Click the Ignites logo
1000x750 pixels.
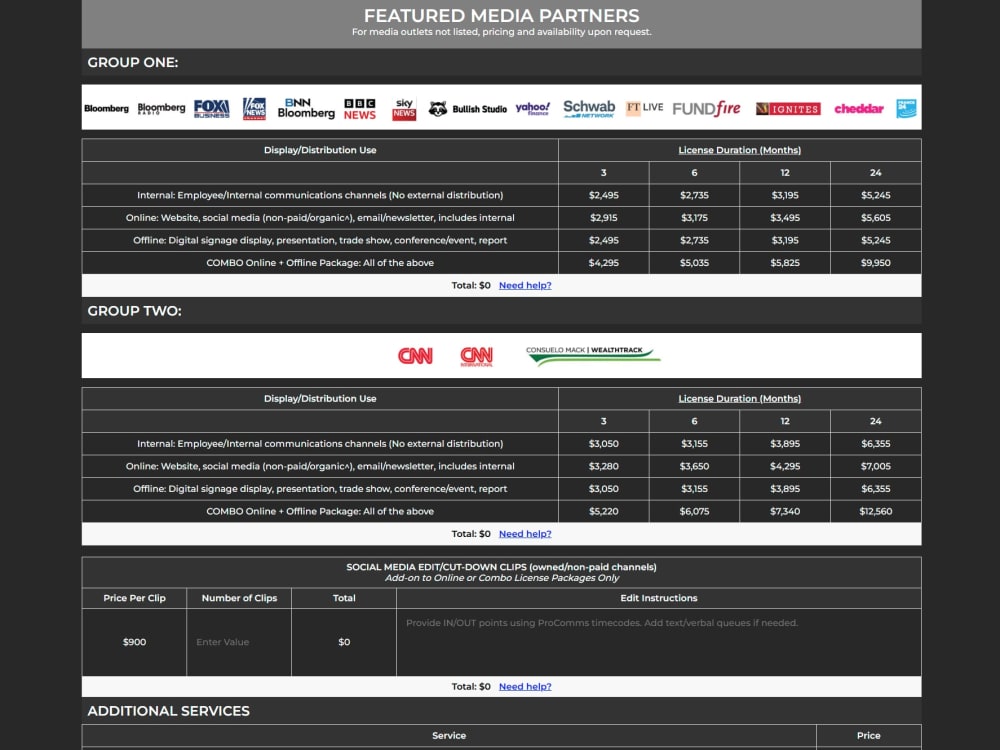coord(788,109)
